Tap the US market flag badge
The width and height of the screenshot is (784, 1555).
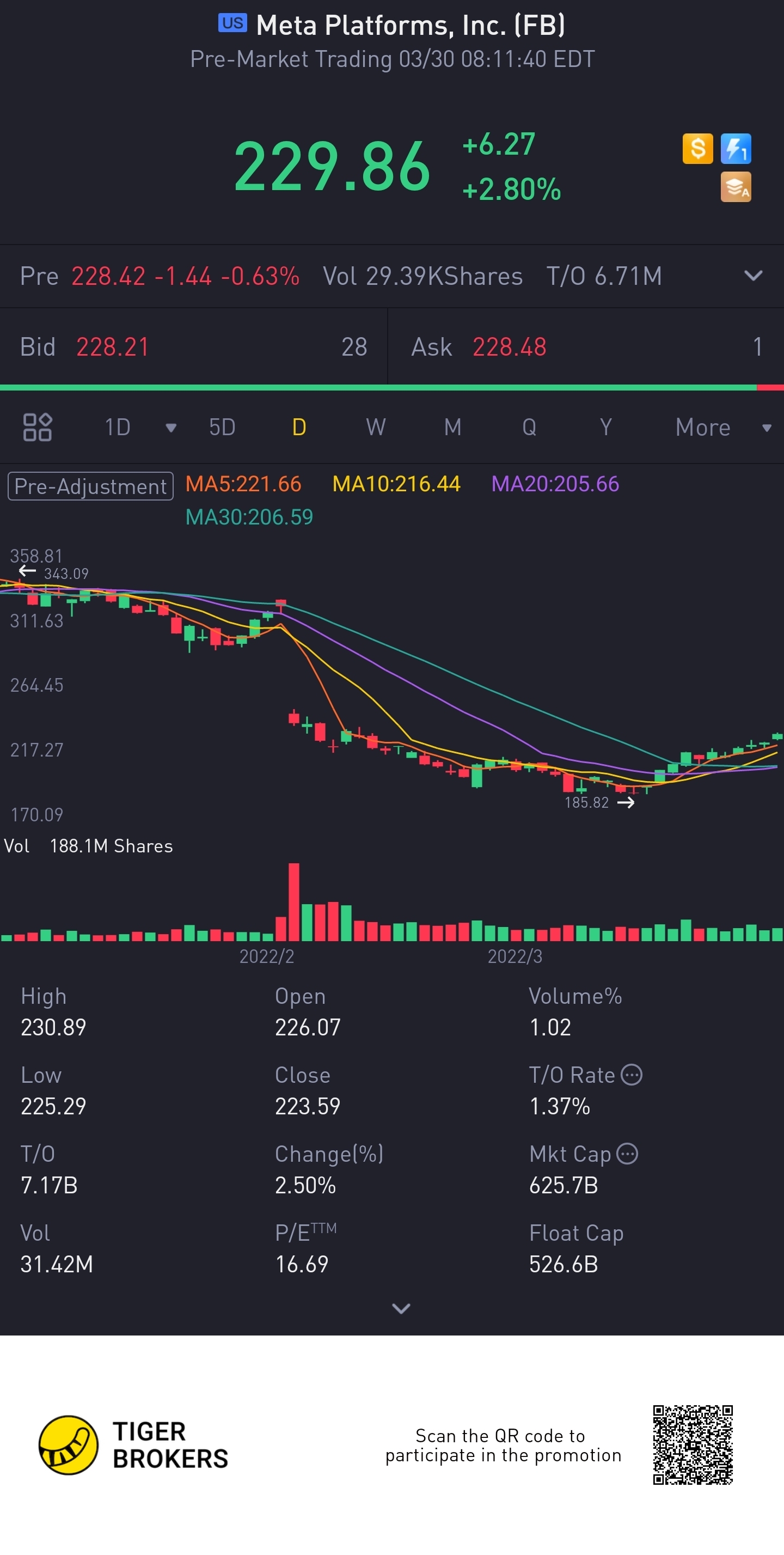[x=232, y=23]
